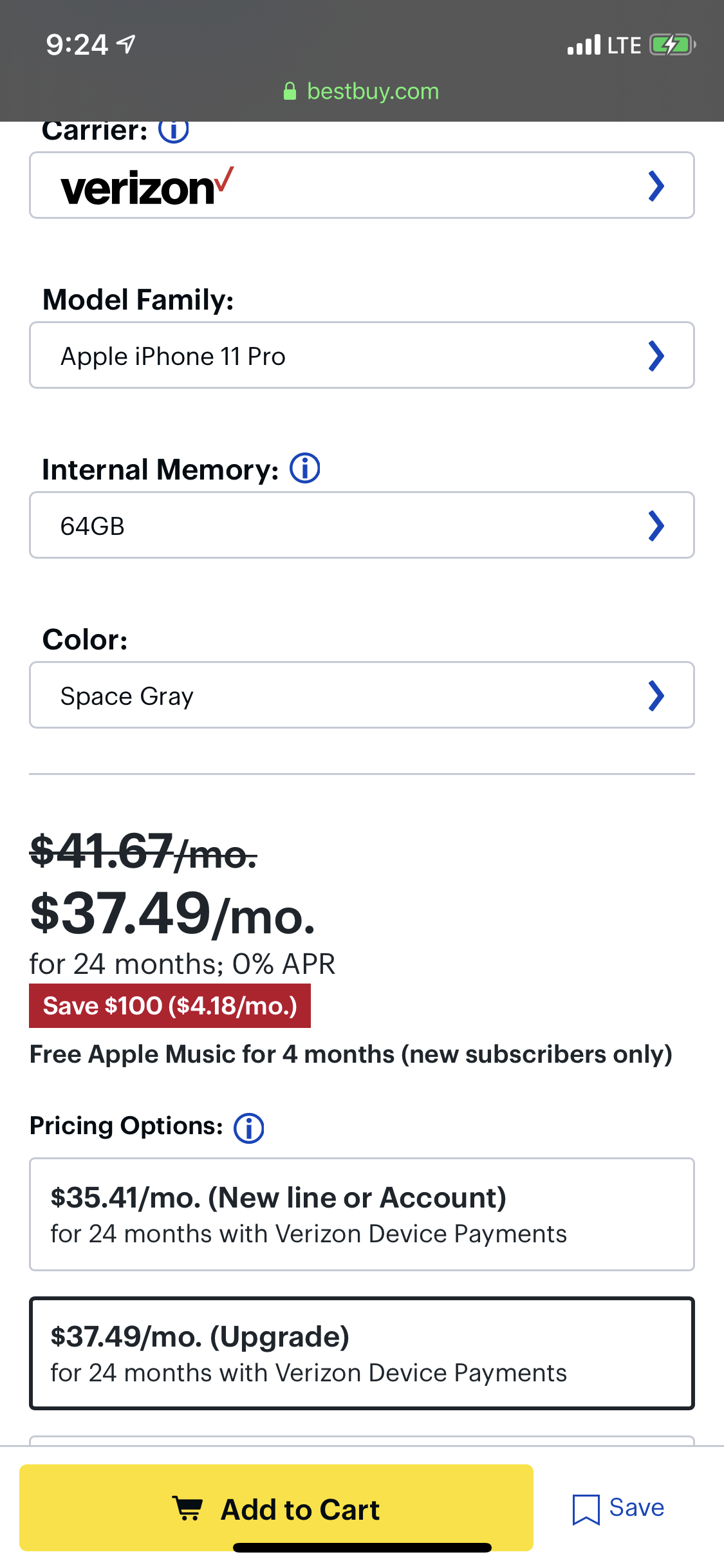The height and width of the screenshot is (1568, 724).
Task: Tap the Free Apple Music offer text
Action: (x=351, y=1054)
